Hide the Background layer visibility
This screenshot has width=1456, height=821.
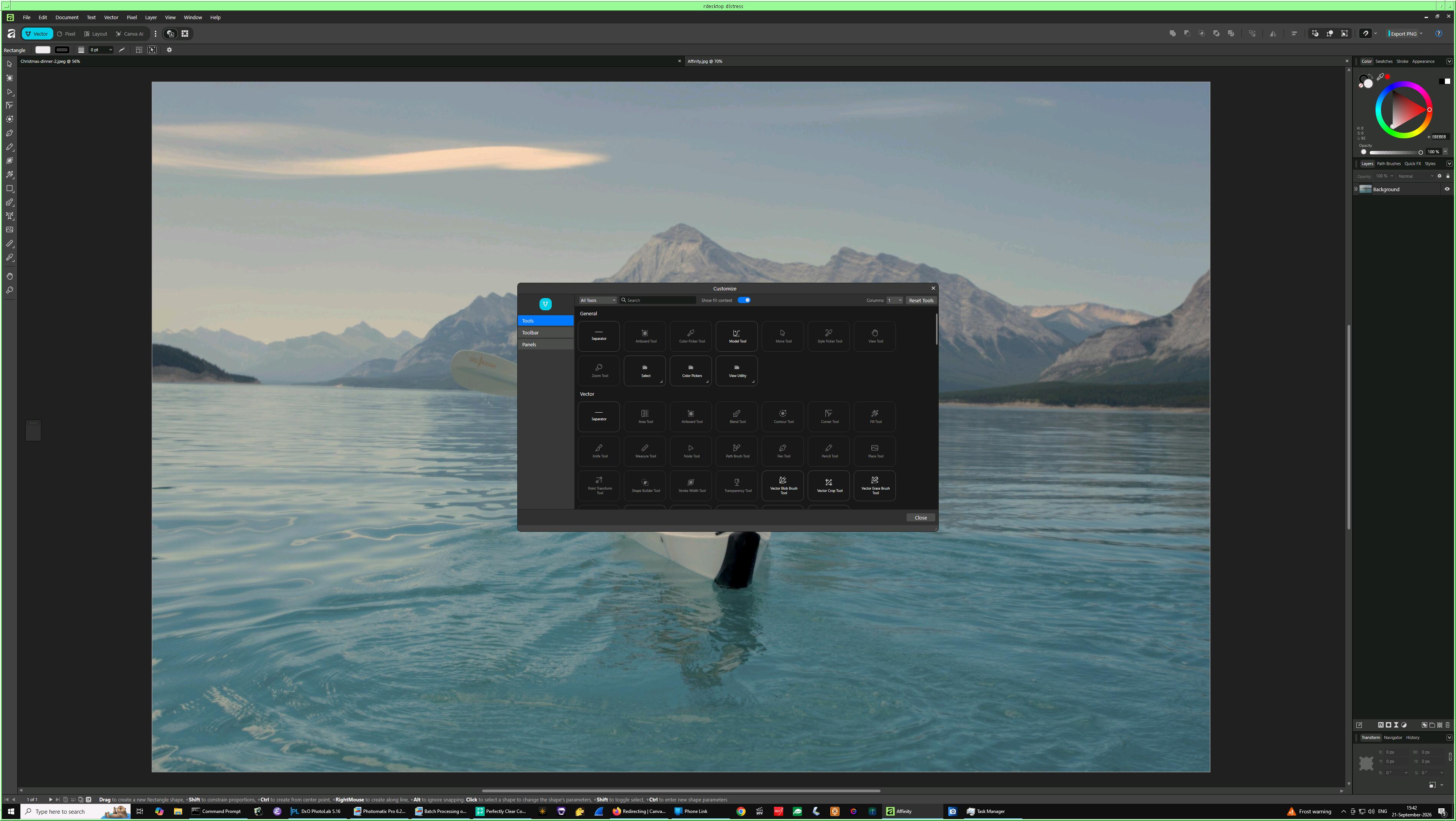coord(1447,189)
